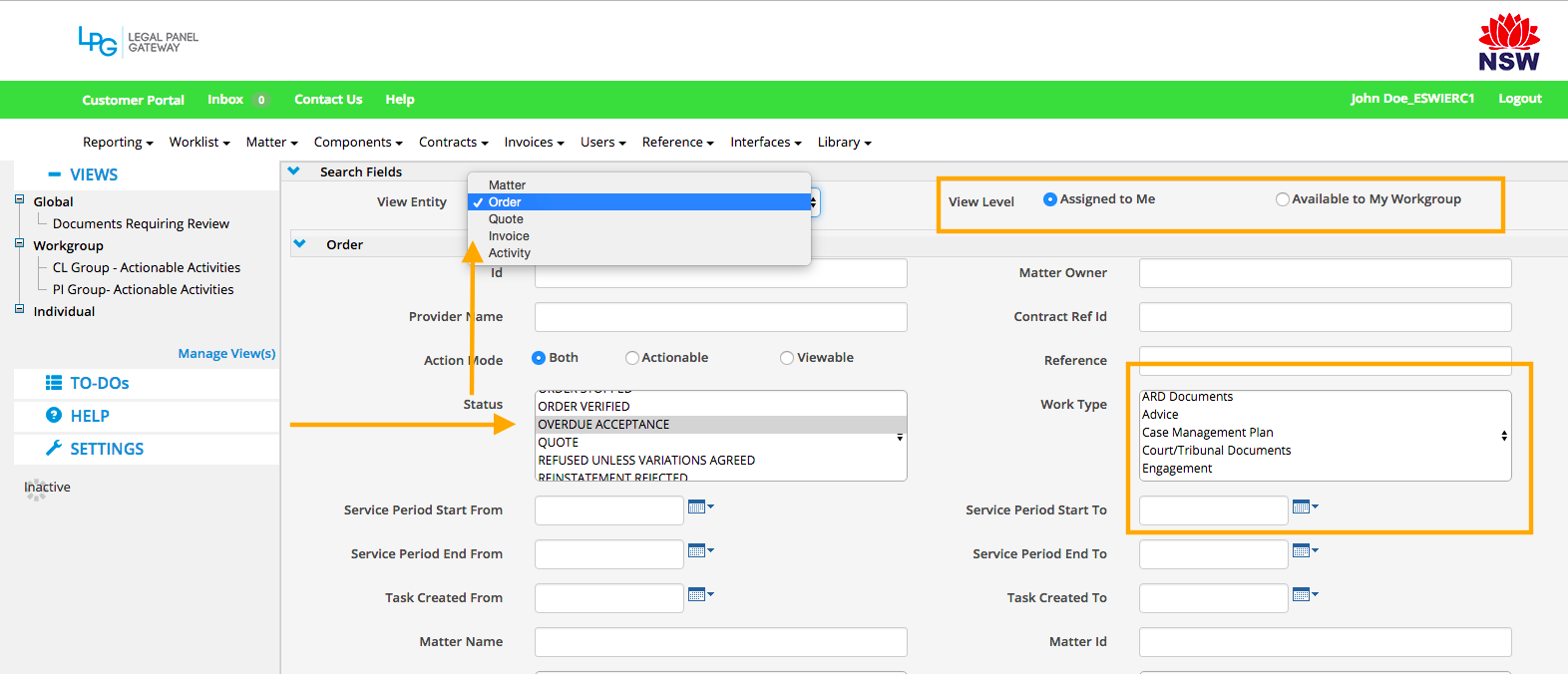The width and height of the screenshot is (1568, 674).
Task: Open the Reference dropdown menu
Action: tap(678, 142)
